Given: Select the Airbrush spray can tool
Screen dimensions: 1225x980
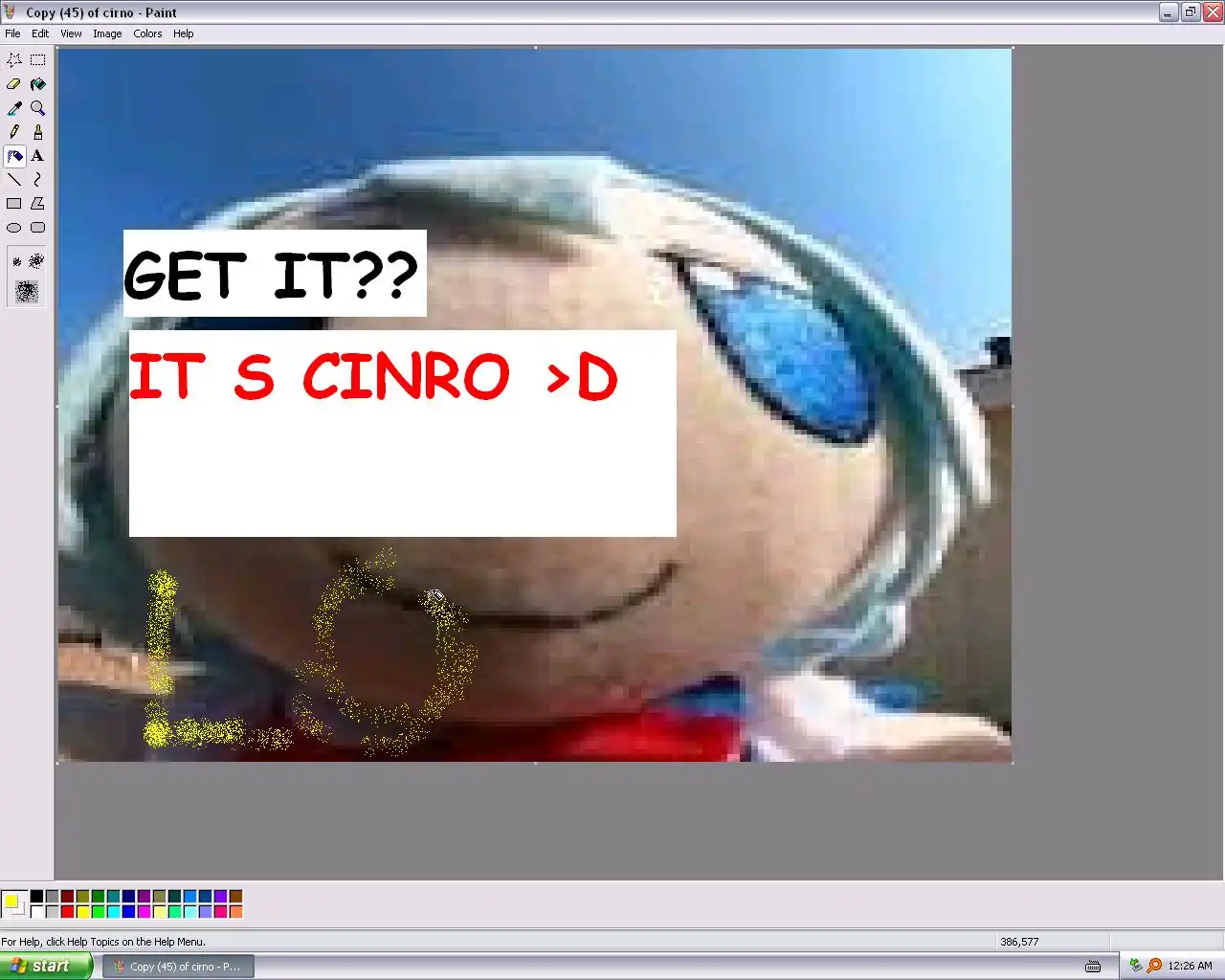Looking at the screenshot, I should (x=14, y=156).
